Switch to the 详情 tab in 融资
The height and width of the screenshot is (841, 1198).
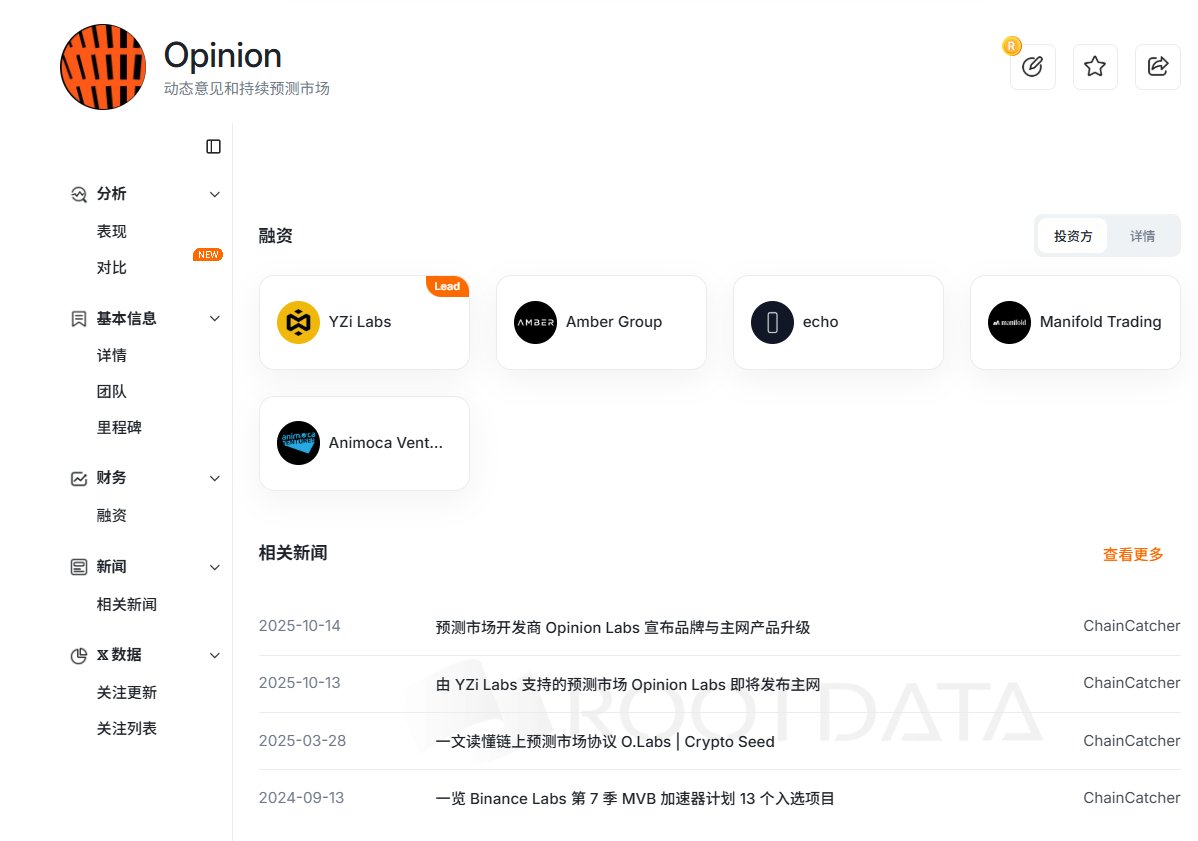tap(1142, 236)
